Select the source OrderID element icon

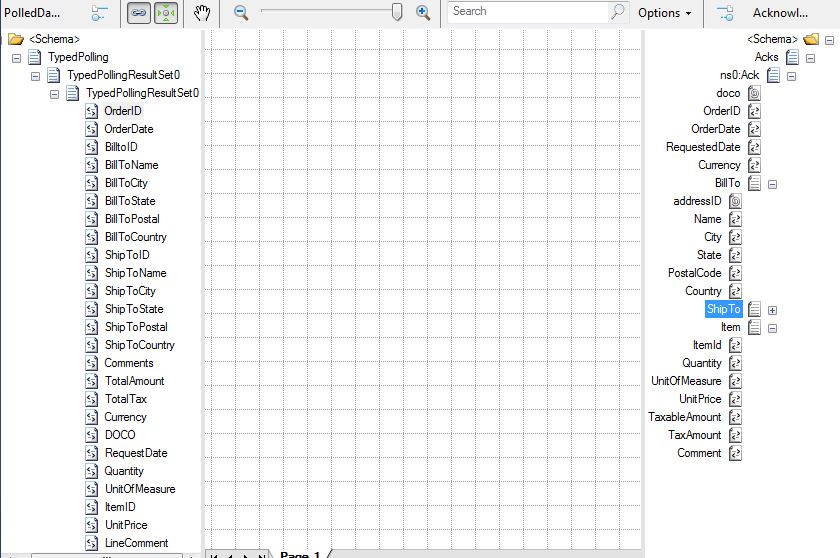coord(92,111)
